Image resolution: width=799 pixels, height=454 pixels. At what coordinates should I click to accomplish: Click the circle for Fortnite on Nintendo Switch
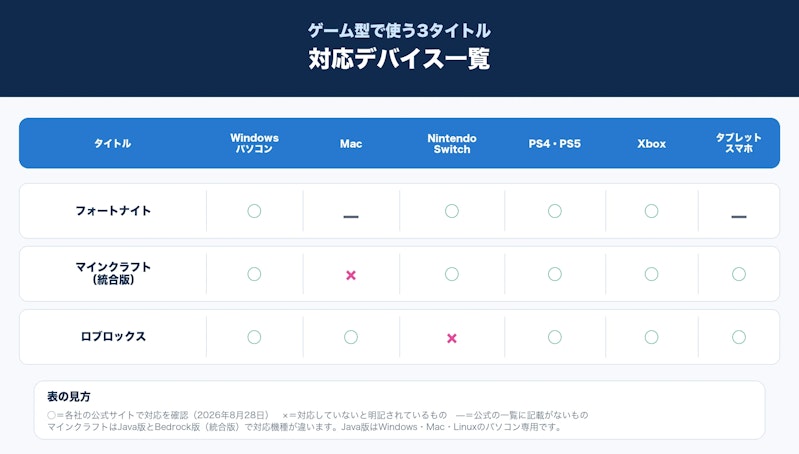coord(451,211)
